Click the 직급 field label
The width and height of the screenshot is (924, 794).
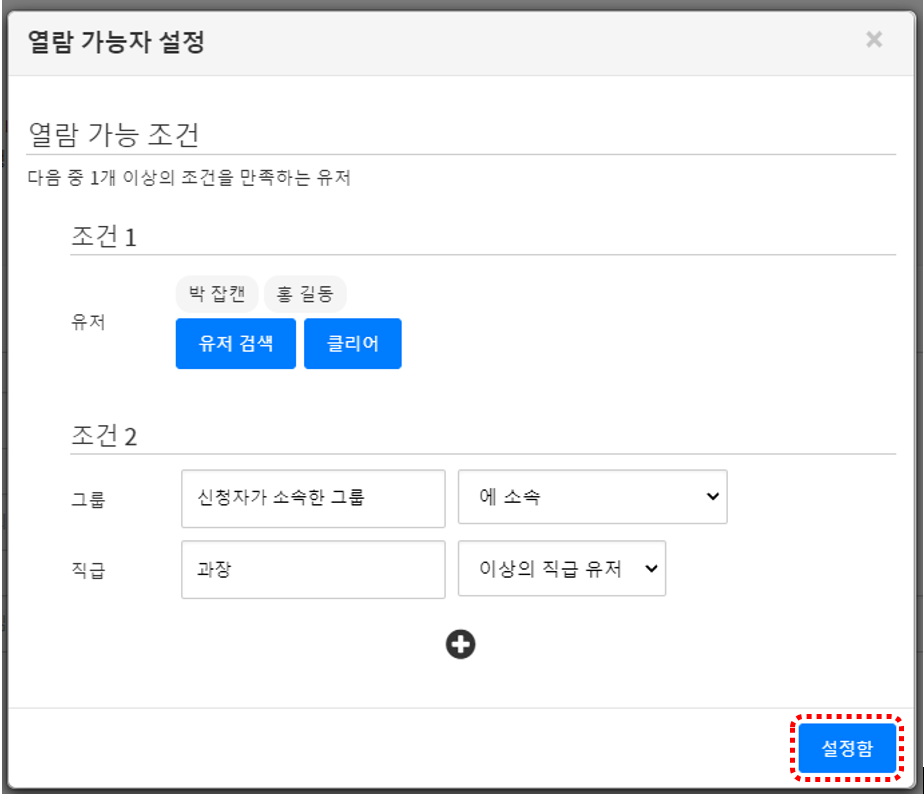(88, 571)
